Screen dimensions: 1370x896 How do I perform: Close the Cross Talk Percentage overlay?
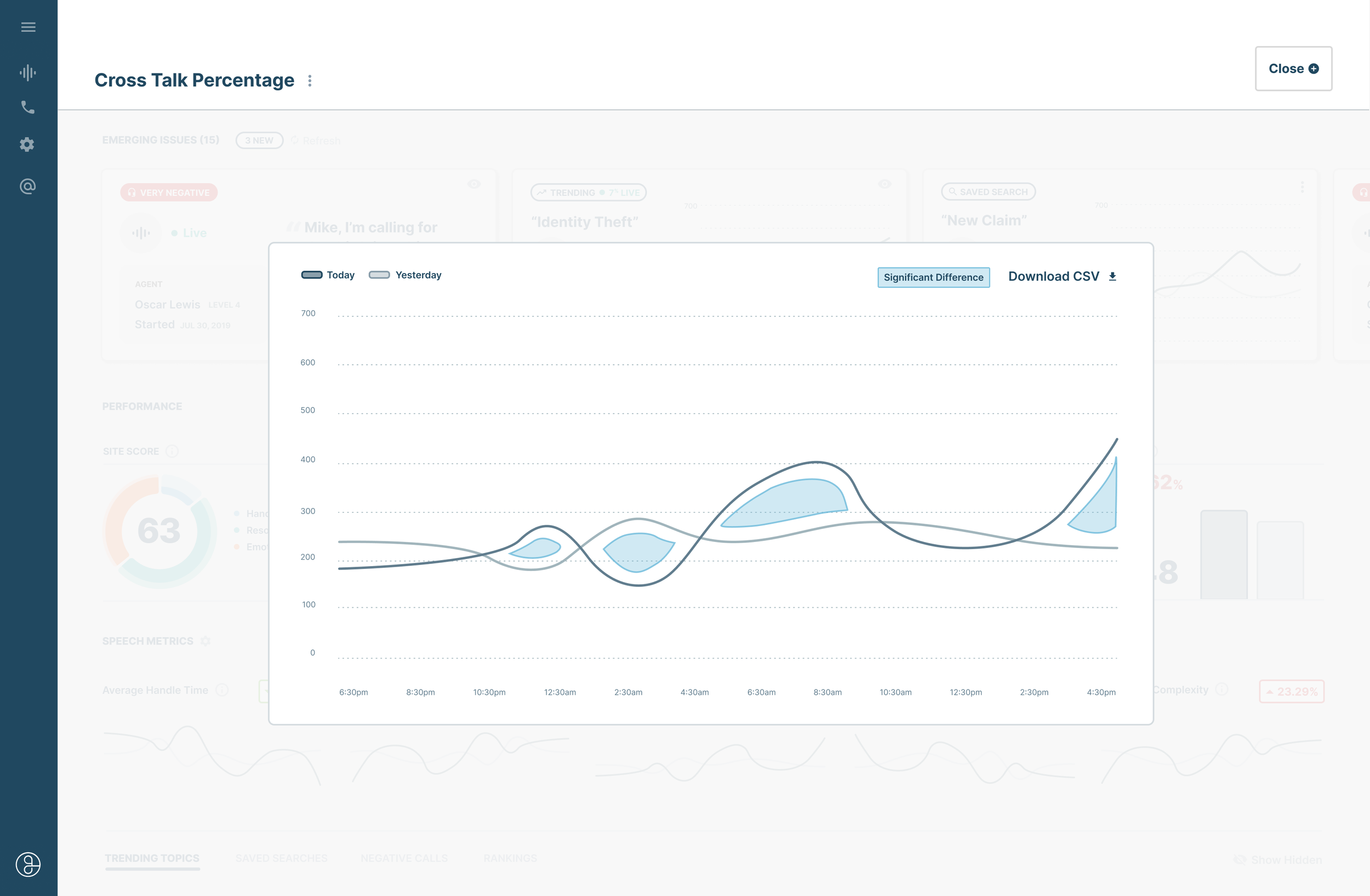point(1293,69)
